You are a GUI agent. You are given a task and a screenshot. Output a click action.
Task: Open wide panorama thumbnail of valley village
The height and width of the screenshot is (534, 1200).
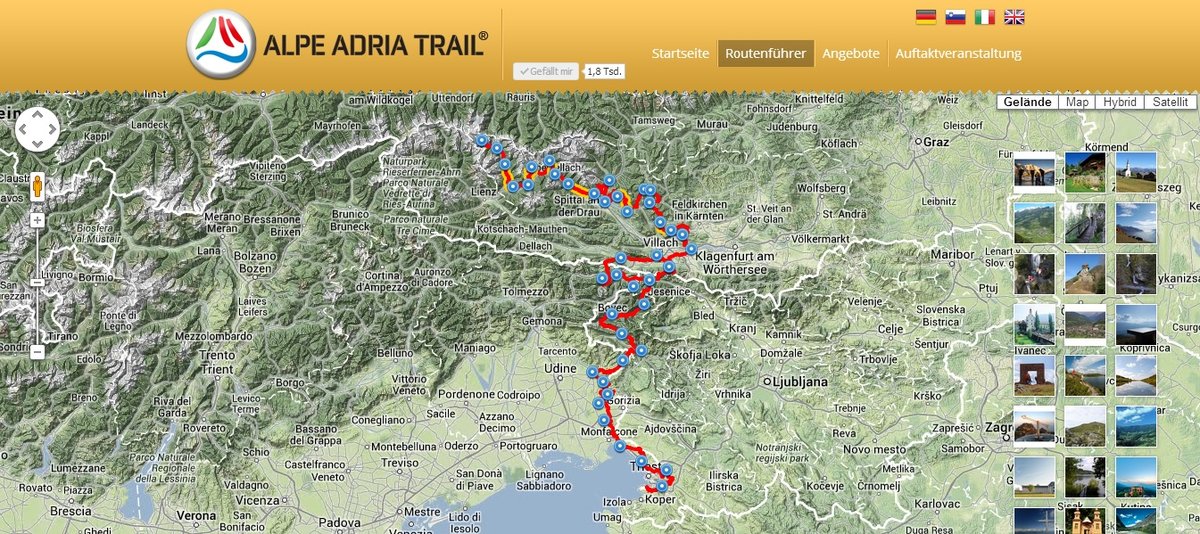[1085, 325]
